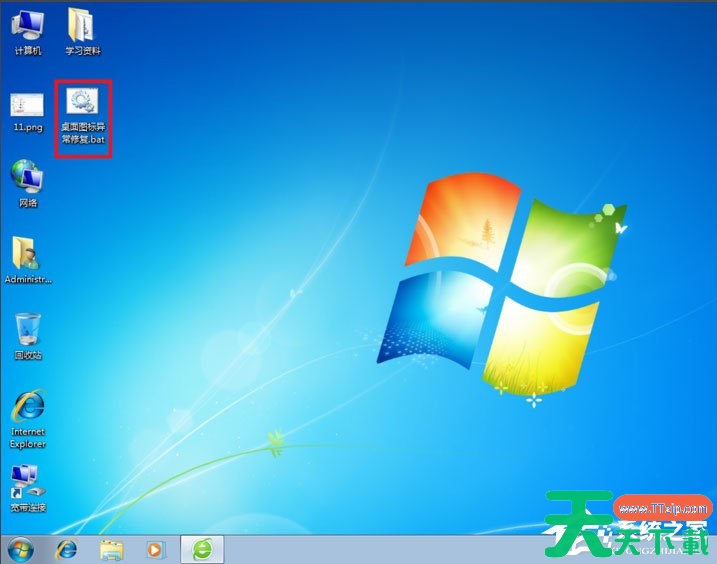717x564 pixels.
Task: Select the Administrator user folder icon
Action: [x=28, y=259]
